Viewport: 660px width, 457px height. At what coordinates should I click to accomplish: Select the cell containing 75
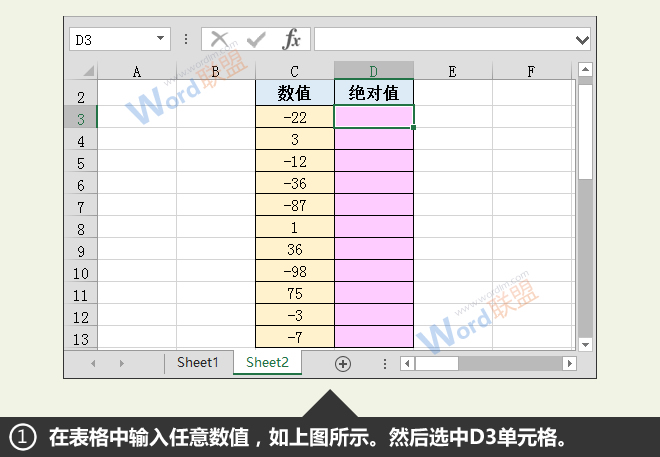(294, 293)
